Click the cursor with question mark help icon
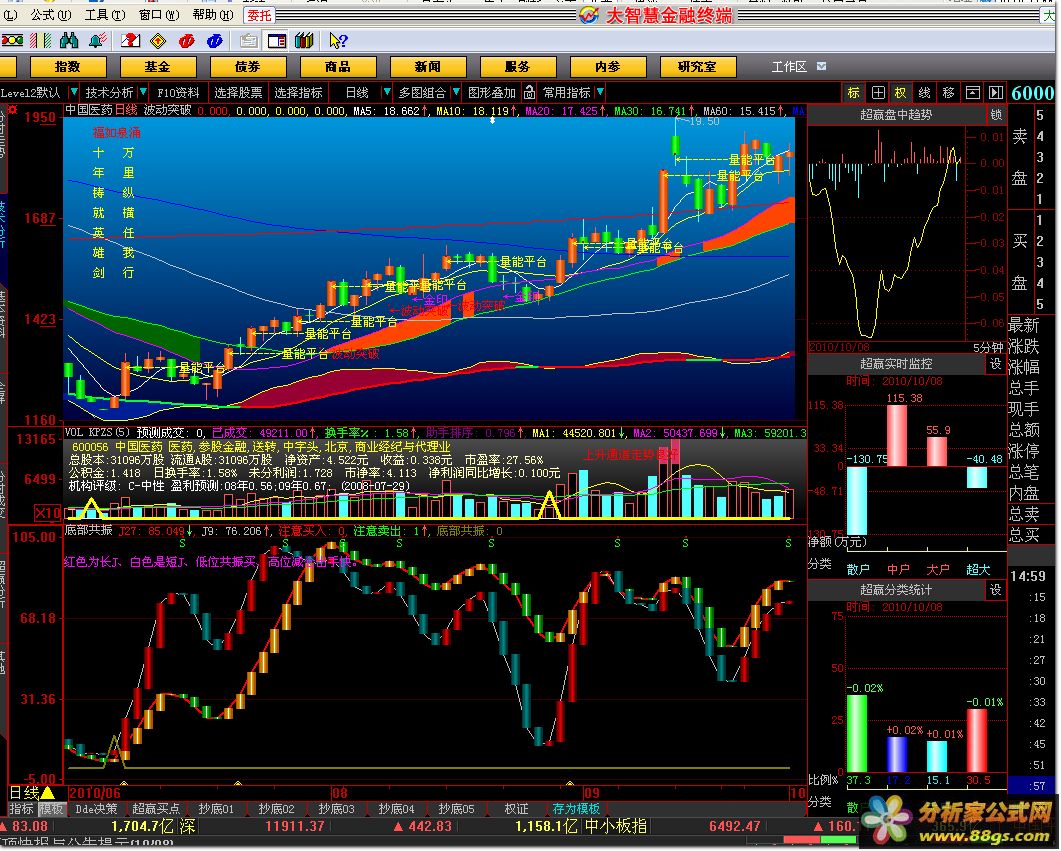 338,41
